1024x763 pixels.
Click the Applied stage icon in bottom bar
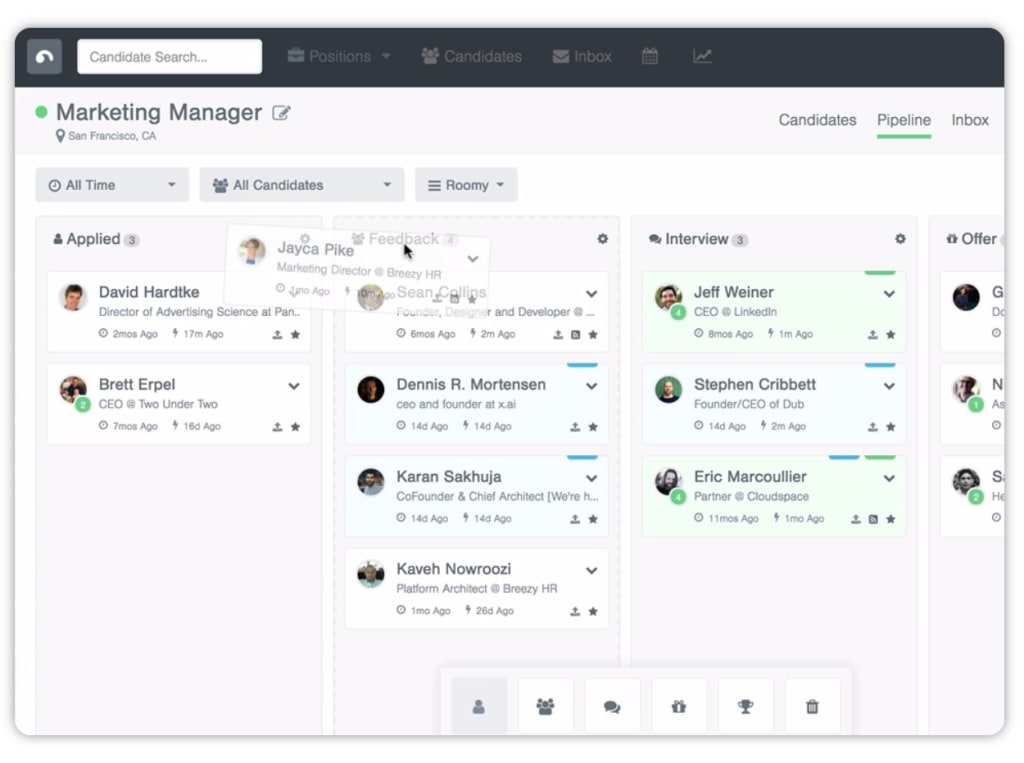point(479,706)
